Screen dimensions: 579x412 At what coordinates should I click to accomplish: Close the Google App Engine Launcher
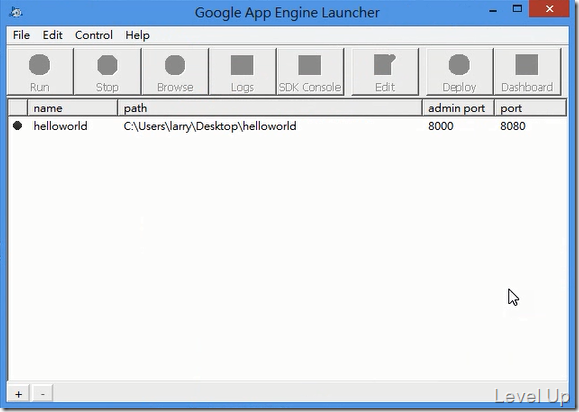pos(549,9)
